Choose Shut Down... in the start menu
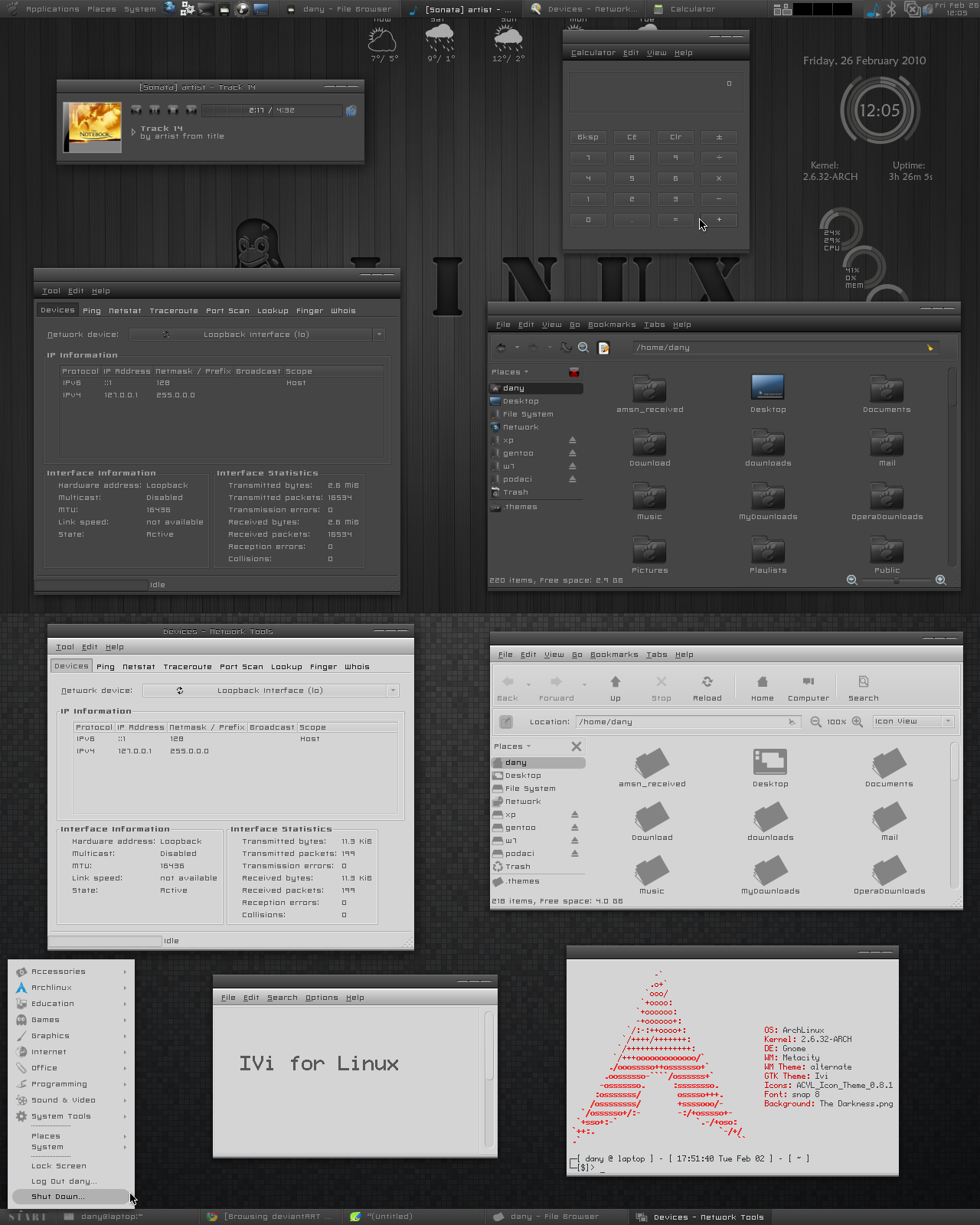 tap(71, 1197)
